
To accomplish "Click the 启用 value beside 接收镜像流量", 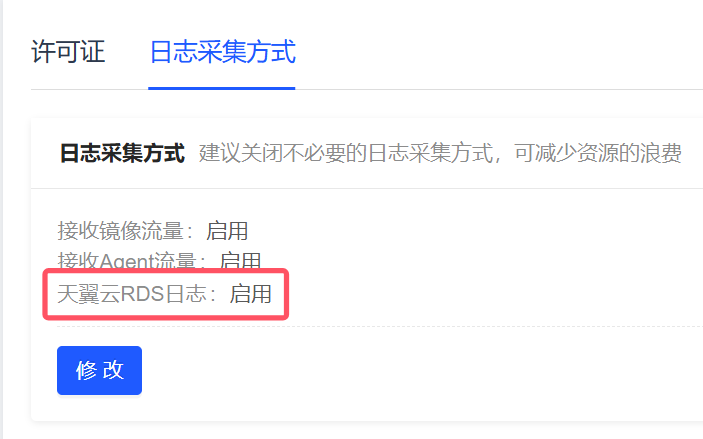I will [x=227, y=231].
